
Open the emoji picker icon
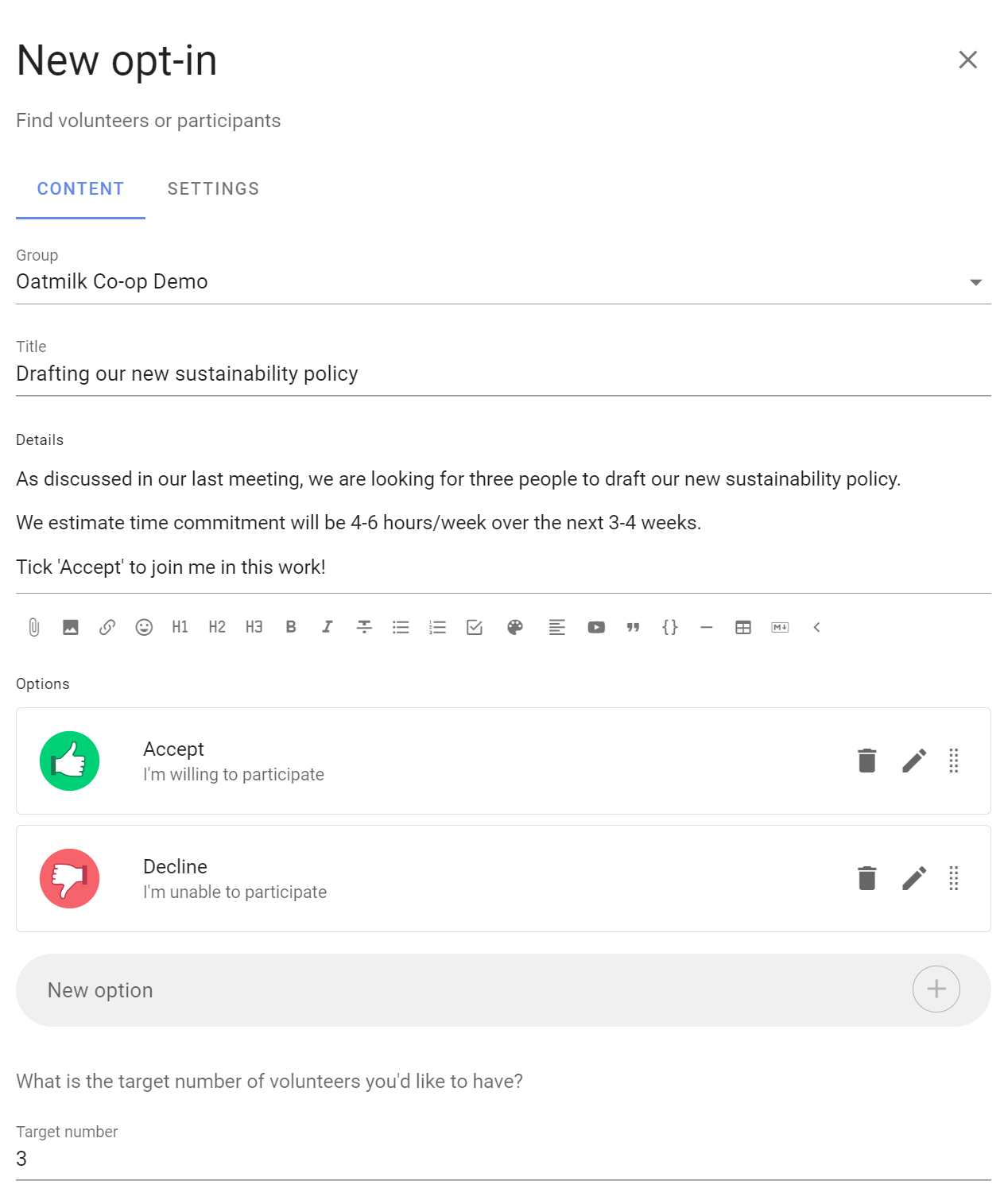pos(144,627)
